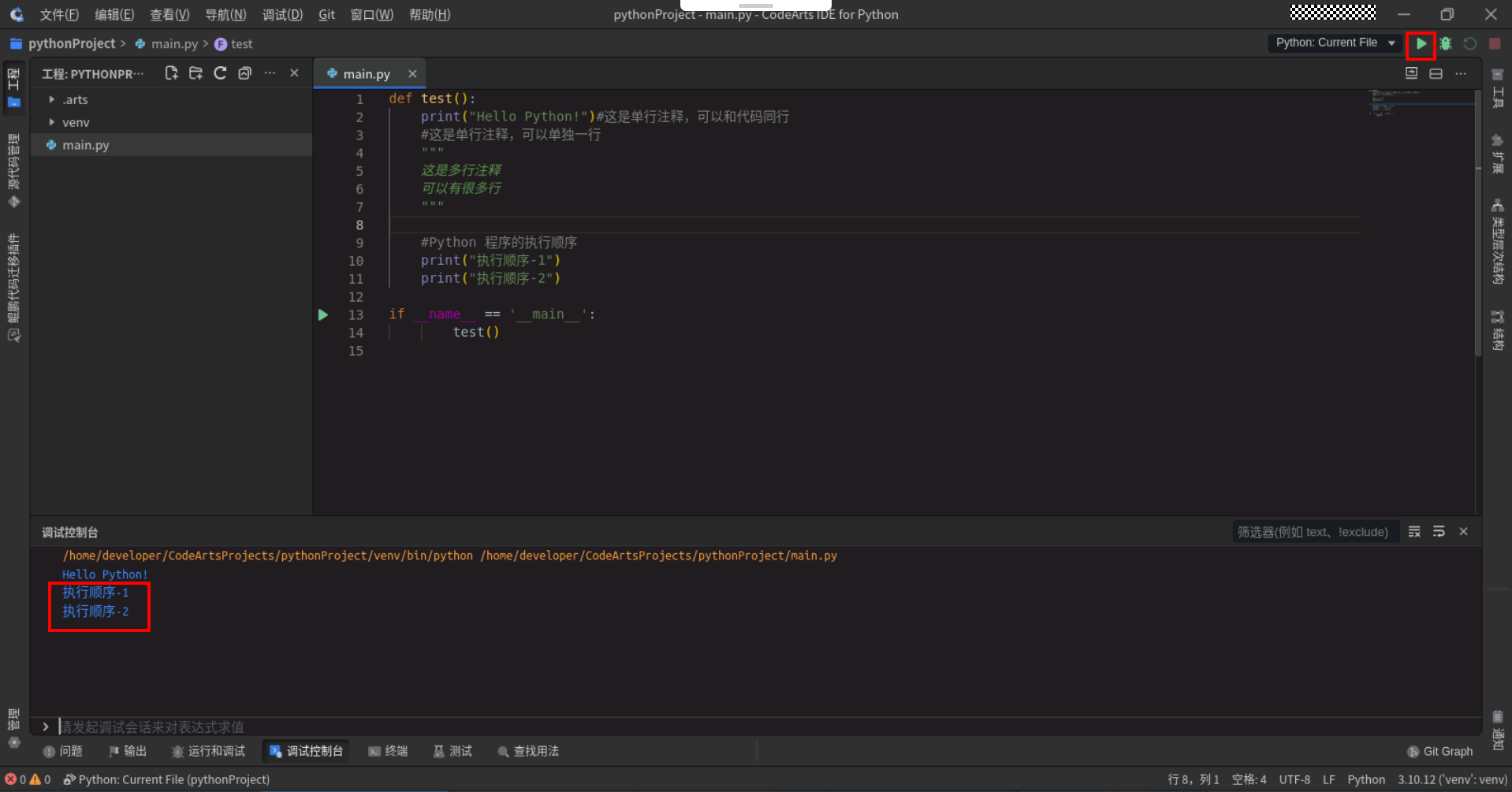Open the settings gear at bottom left
1512x792 pixels.
pyautogui.click(x=13, y=742)
